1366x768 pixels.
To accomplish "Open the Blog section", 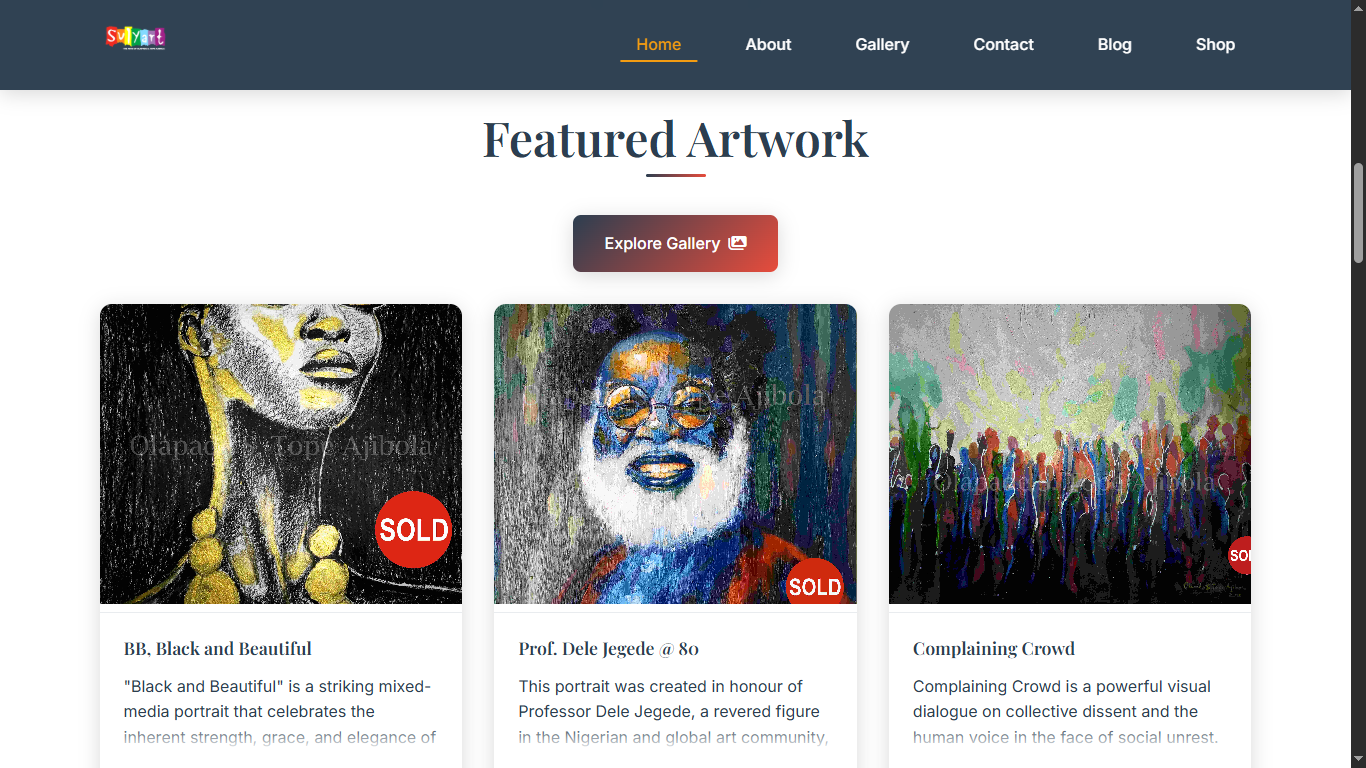I will 1114,44.
